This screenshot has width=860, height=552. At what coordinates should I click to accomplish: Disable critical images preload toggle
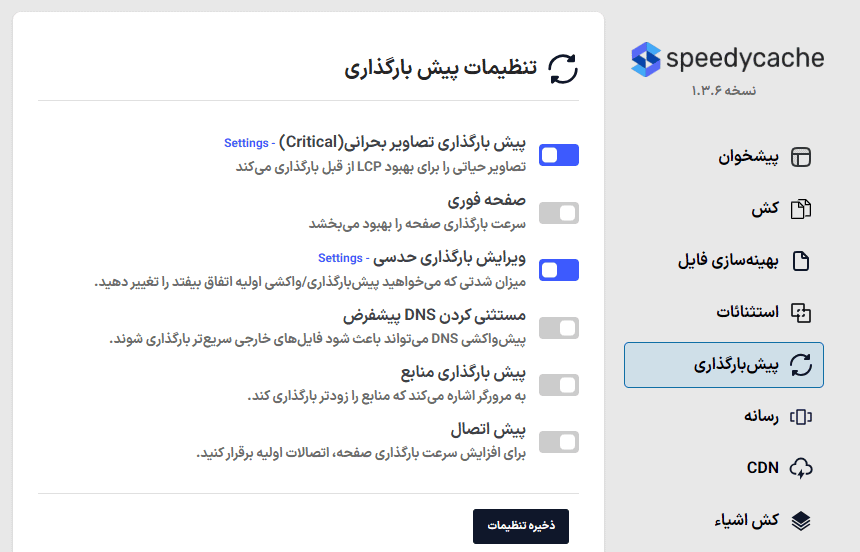(x=559, y=155)
